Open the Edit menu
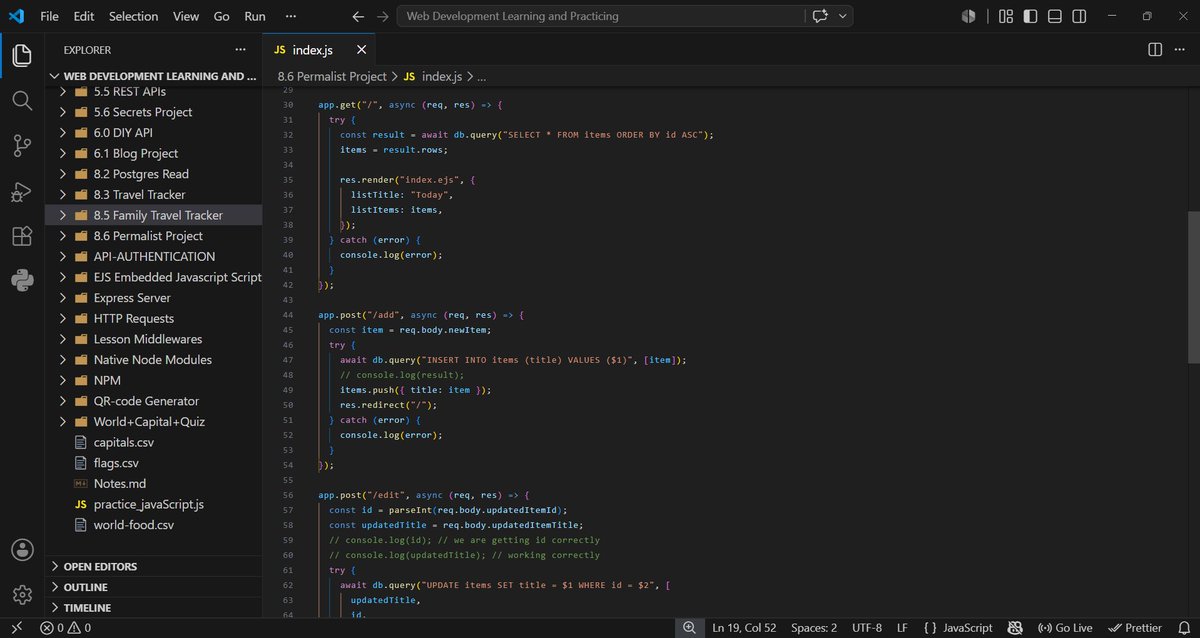 coord(84,16)
